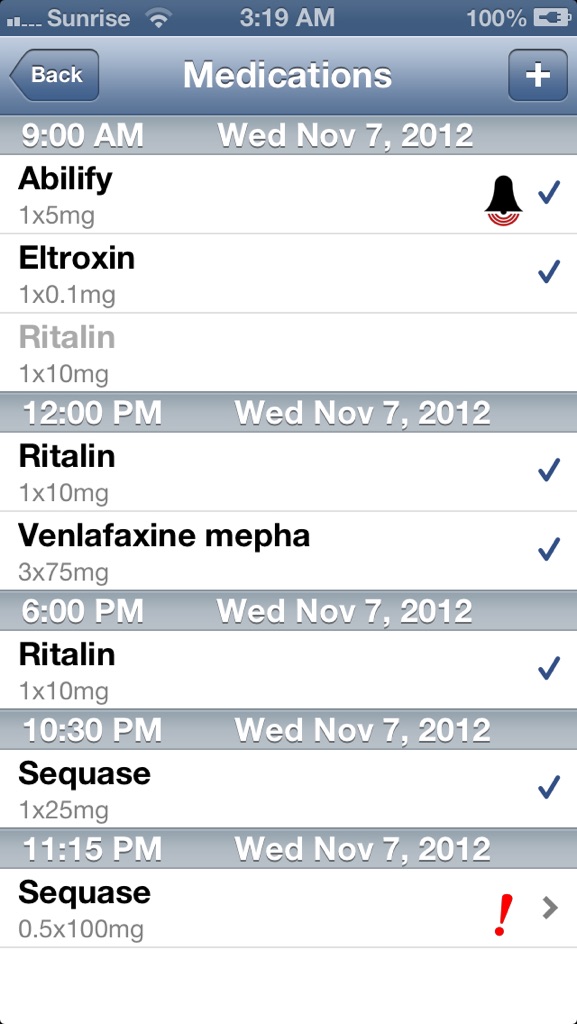The image size is (577, 1024).
Task: Toggle the checkmark on Venlafaxine mepha
Action: click(x=550, y=549)
